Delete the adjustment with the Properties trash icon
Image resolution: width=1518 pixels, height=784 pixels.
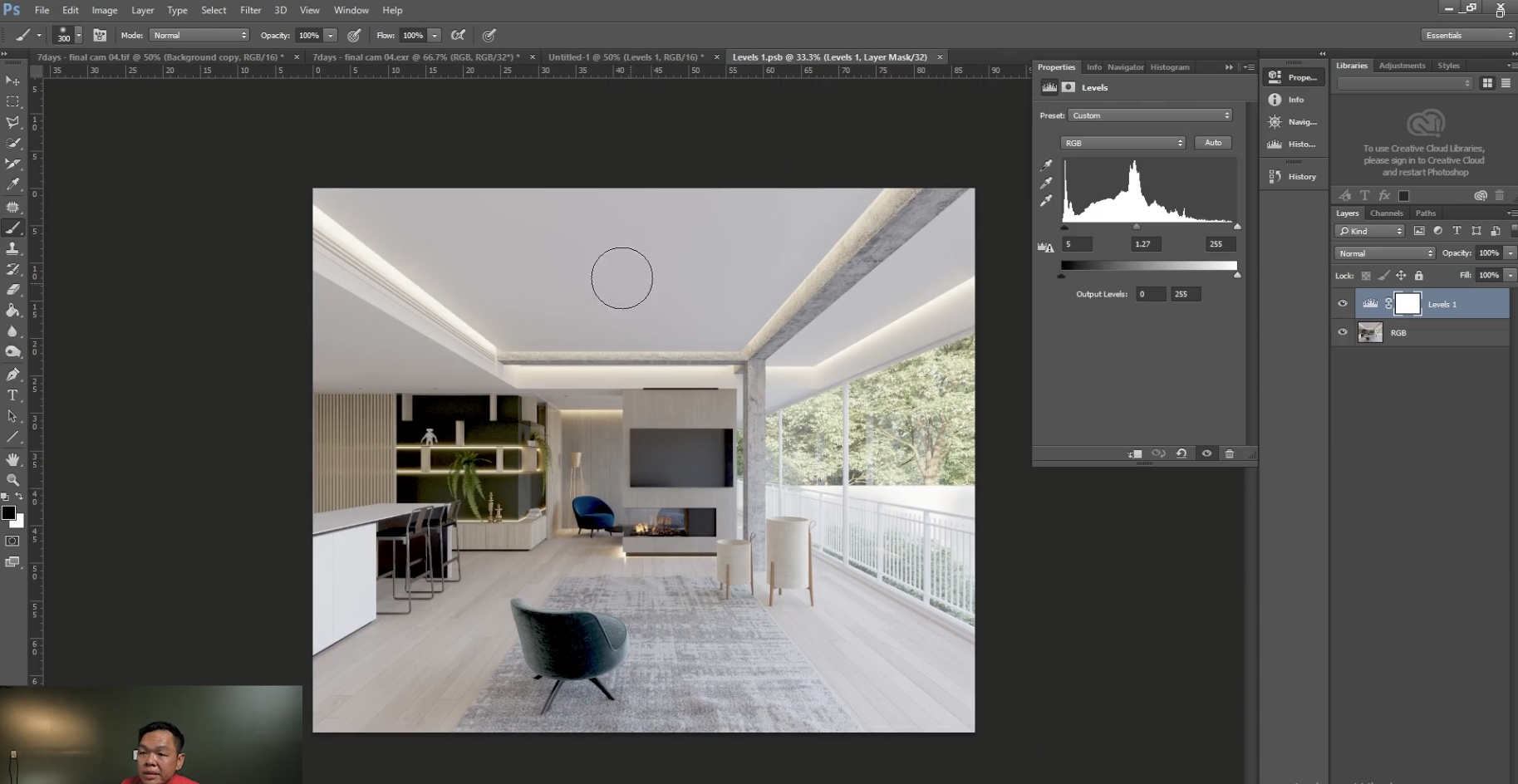click(1230, 453)
